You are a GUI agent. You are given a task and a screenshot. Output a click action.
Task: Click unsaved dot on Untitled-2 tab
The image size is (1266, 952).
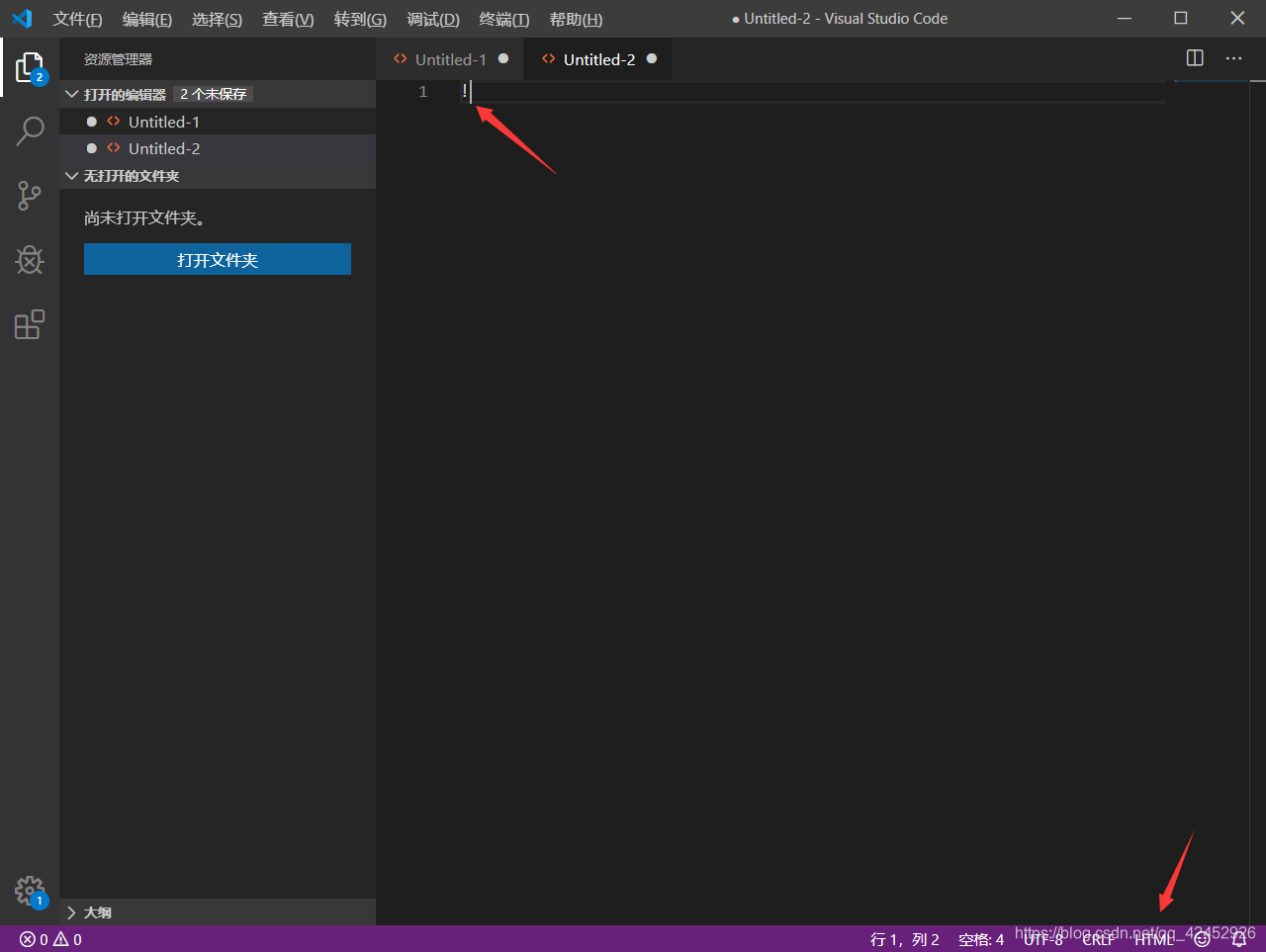tap(652, 58)
